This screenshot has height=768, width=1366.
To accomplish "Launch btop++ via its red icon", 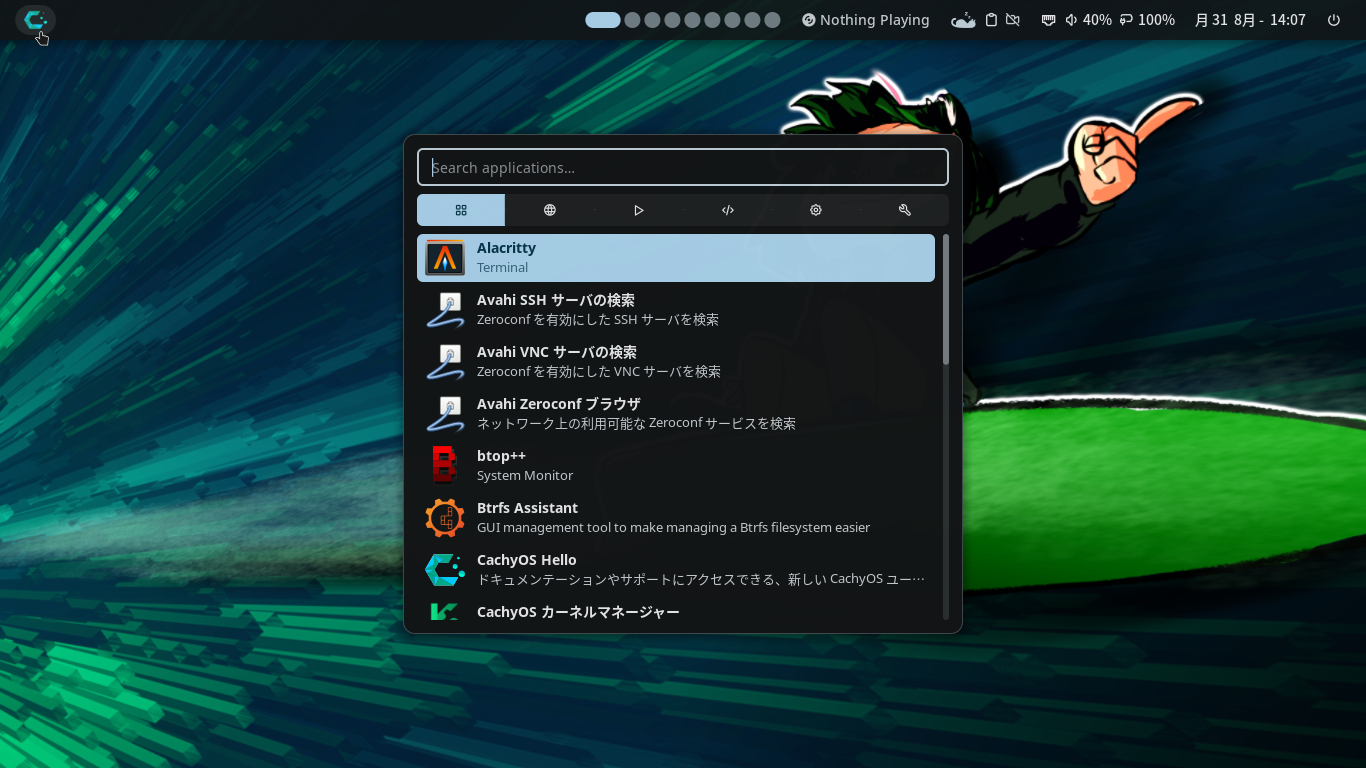I will click(x=445, y=466).
